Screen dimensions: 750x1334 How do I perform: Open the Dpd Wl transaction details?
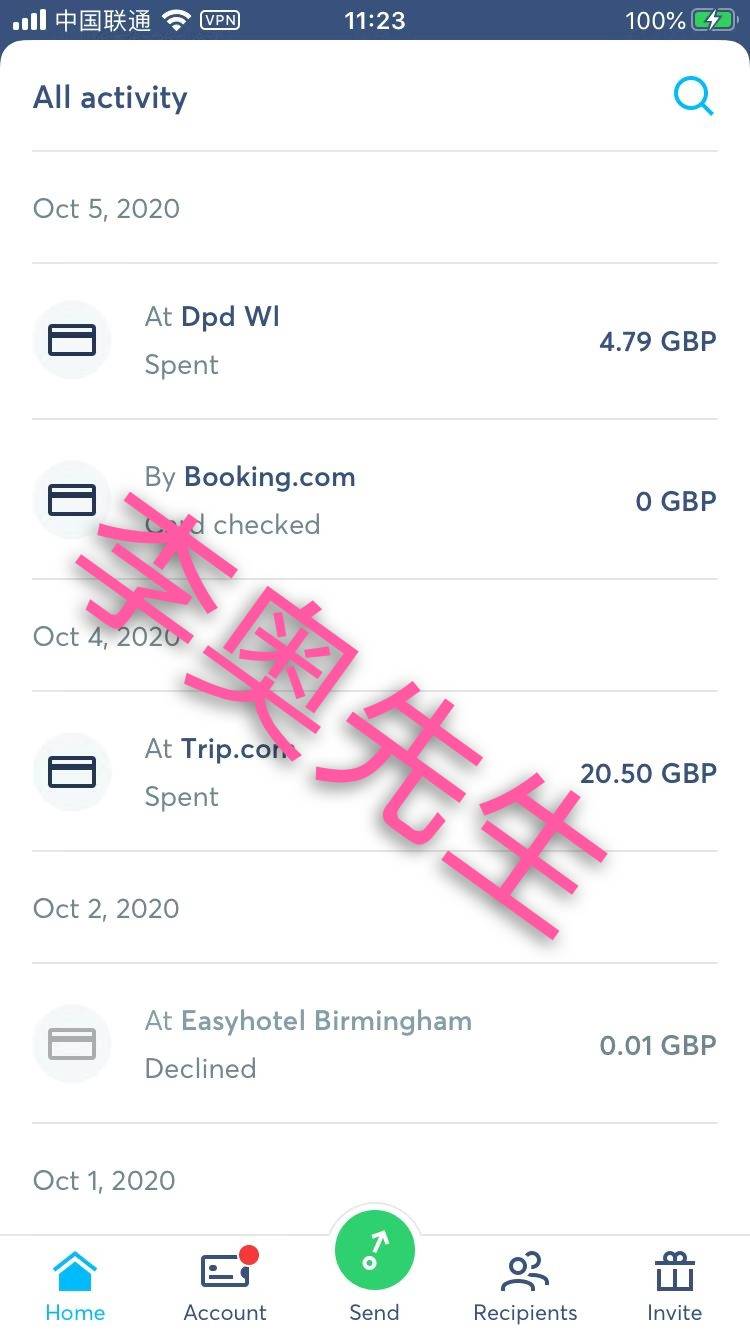click(375, 341)
